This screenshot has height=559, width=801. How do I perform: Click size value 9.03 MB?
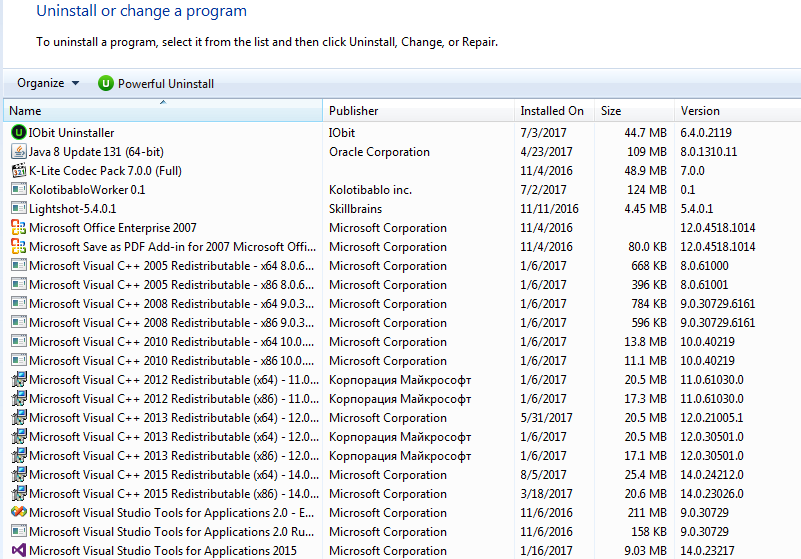pos(645,550)
